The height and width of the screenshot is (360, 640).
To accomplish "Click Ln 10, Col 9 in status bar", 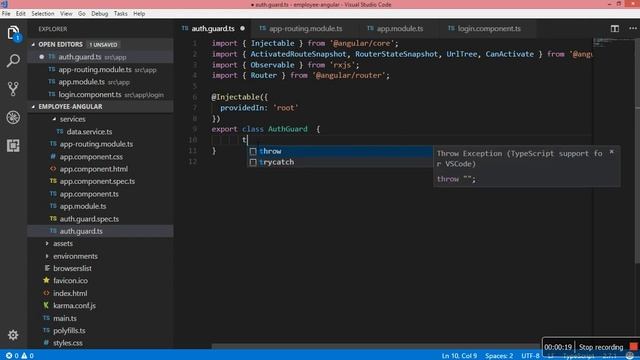I will 459,356.
